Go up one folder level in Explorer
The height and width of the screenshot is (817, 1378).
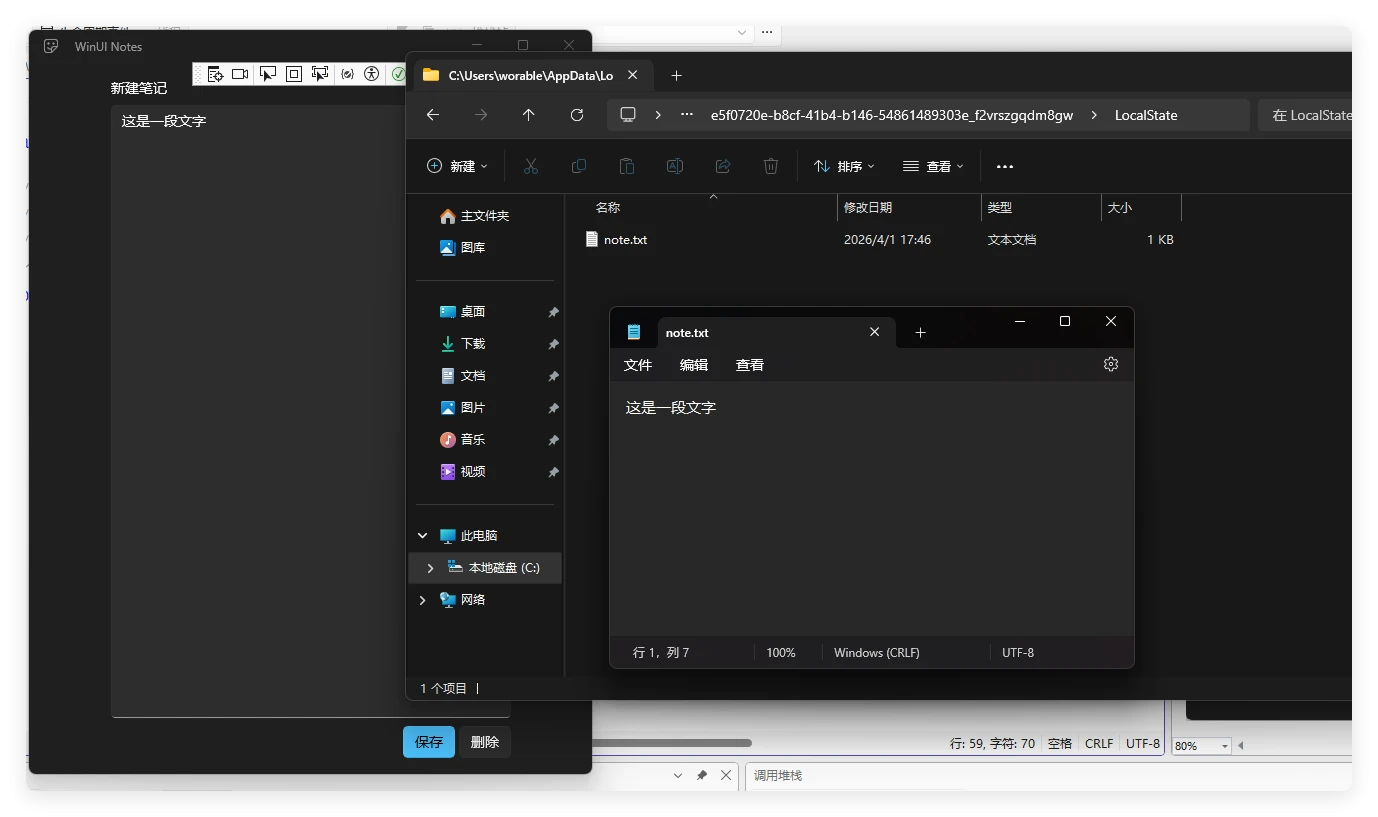pyautogui.click(x=529, y=115)
